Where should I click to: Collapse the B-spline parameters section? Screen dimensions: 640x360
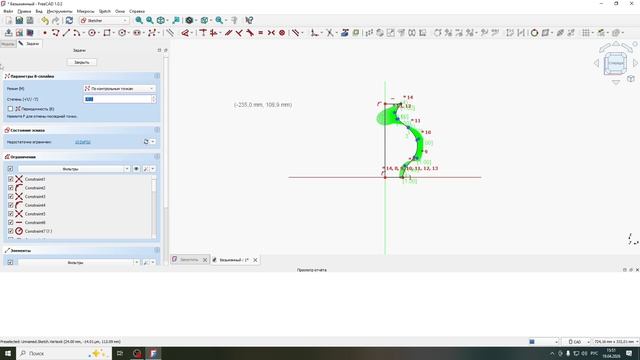tap(157, 76)
